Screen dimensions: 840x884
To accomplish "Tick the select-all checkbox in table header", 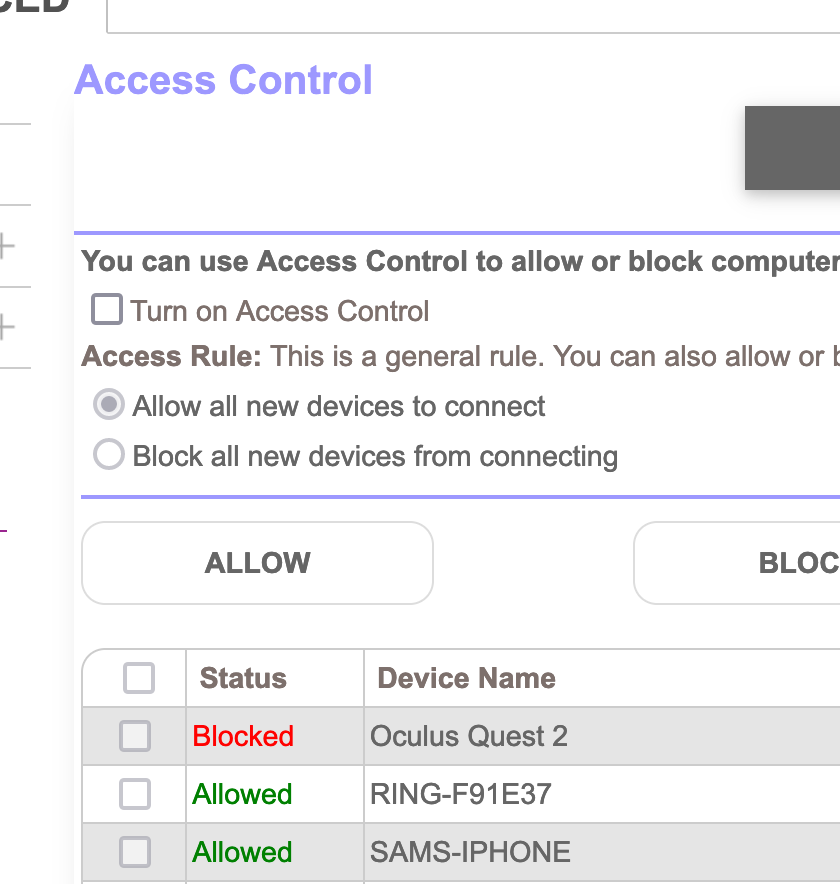I will click(x=138, y=678).
